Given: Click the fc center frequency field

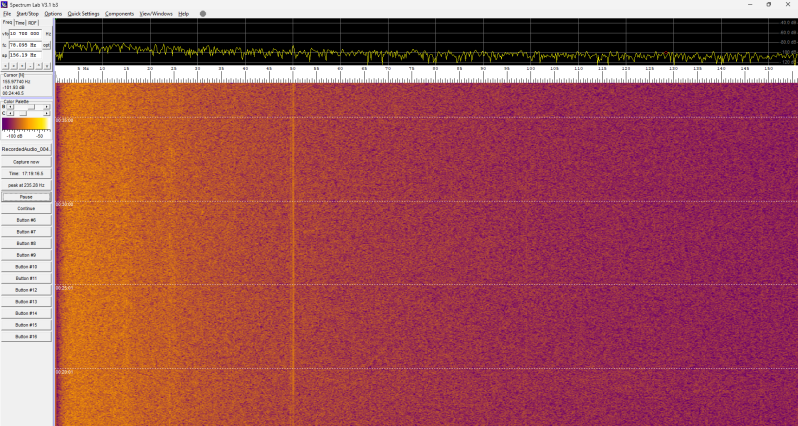Looking at the screenshot, I should tap(25, 45).
